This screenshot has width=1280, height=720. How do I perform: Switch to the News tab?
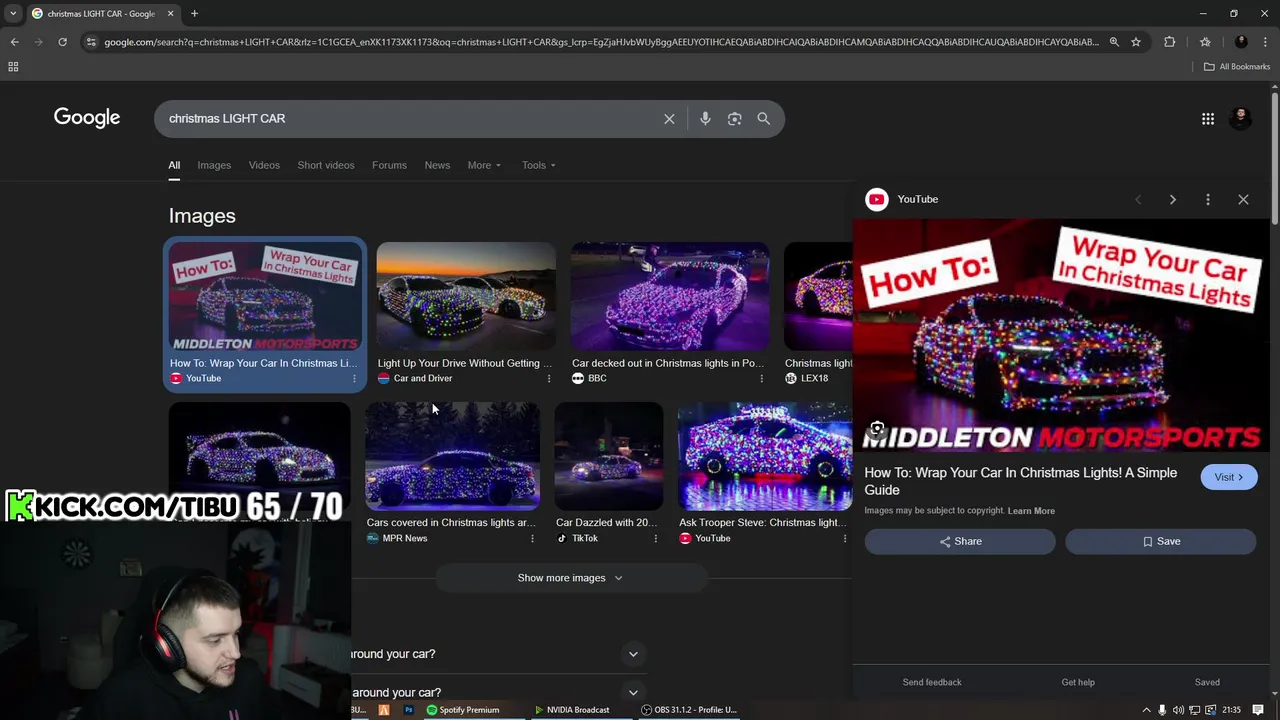click(437, 166)
